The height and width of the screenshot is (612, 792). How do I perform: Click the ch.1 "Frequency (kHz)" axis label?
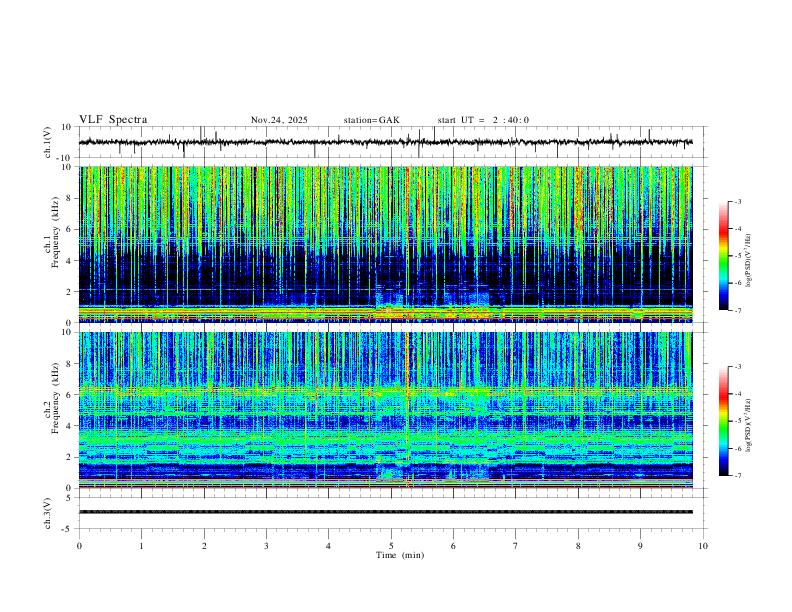(55, 232)
